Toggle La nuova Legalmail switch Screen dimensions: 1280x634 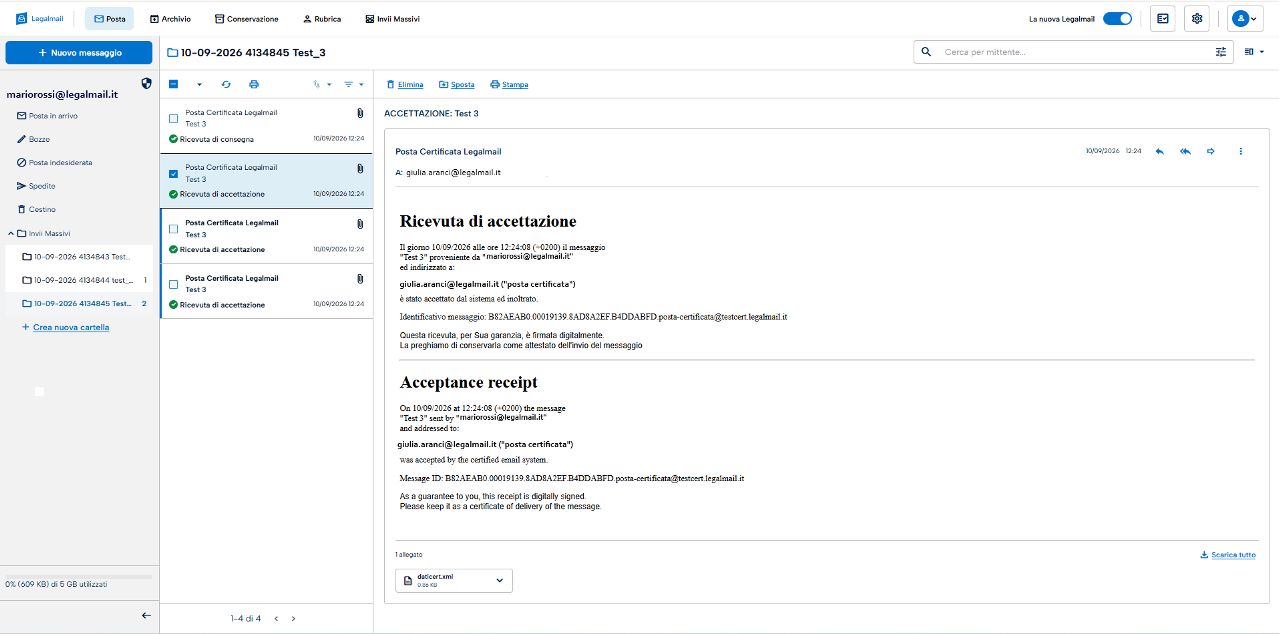point(1117,19)
